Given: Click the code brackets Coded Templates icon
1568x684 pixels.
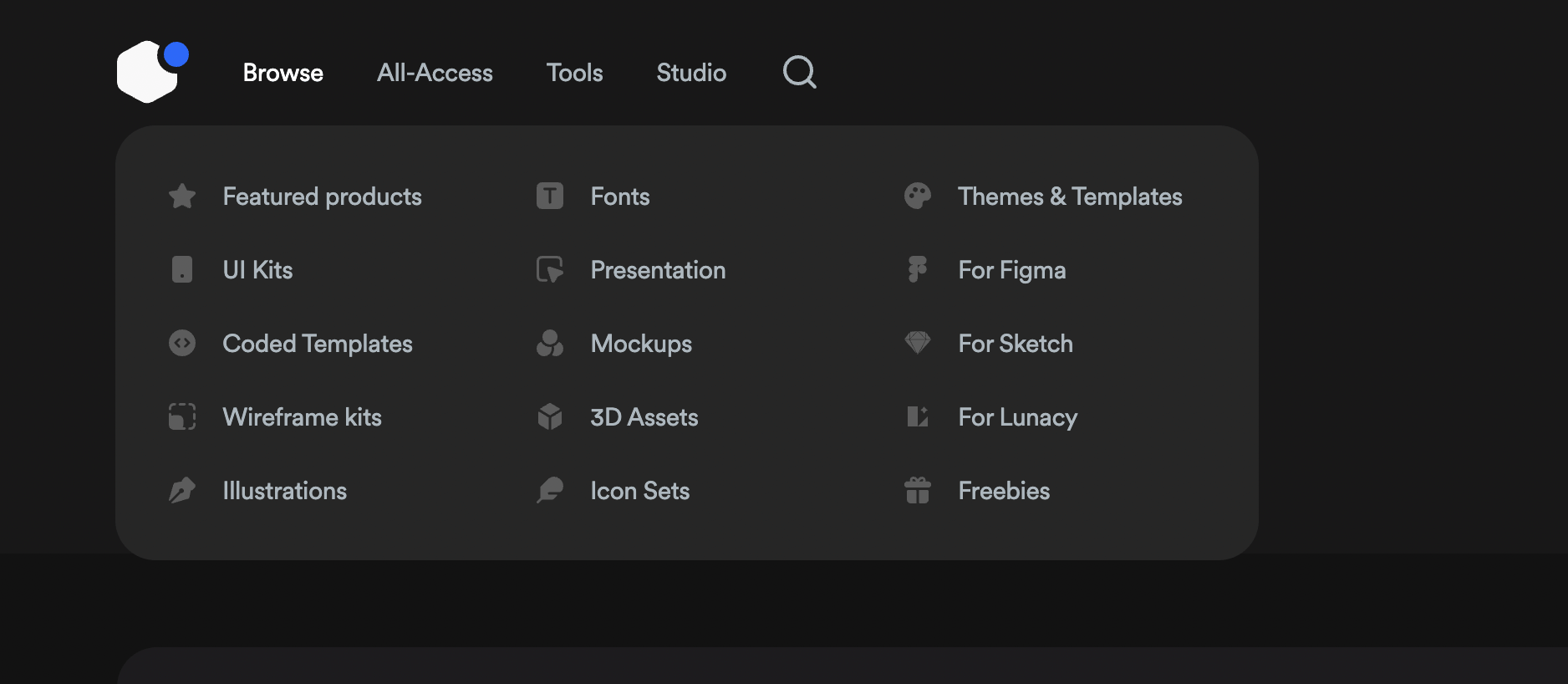Looking at the screenshot, I should click(182, 343).
